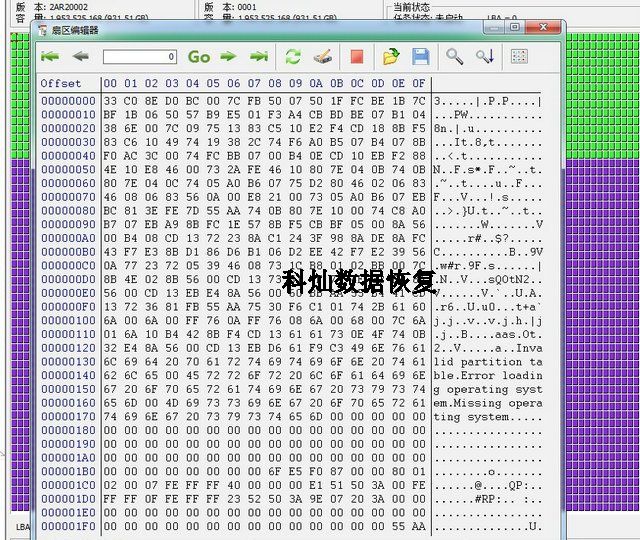Select offset row 000001B0
Image resolution: width=640 pixels, height=540 pixels.
[x=68, y=471]
